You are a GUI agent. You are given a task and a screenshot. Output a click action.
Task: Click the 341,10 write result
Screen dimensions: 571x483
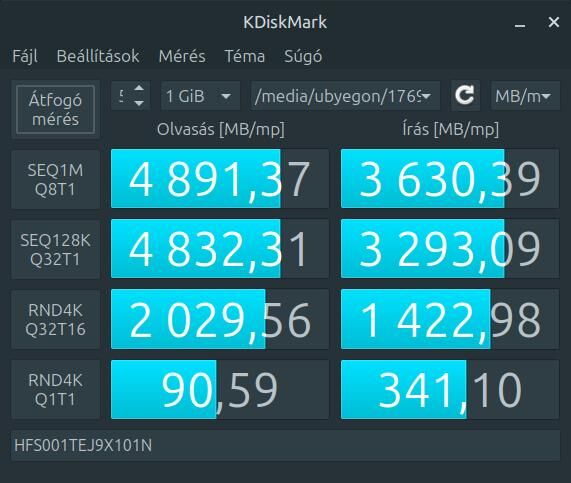tap(450, 389)
